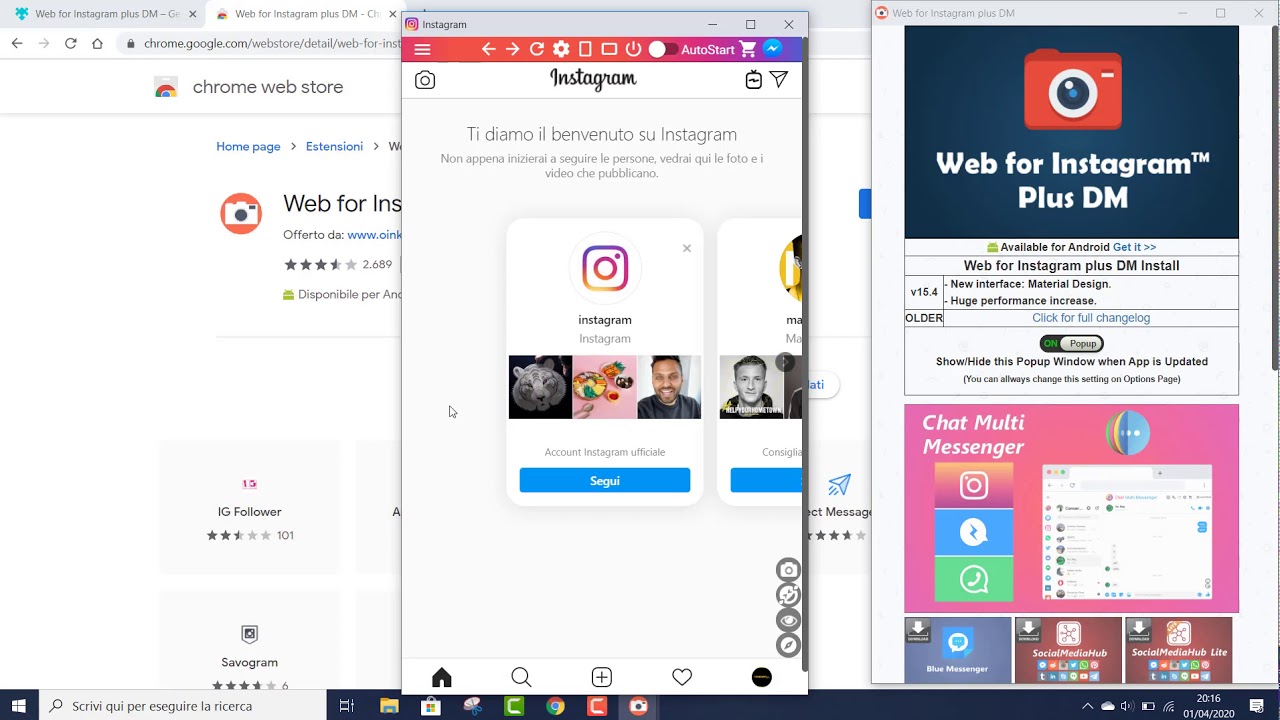Switch to portrait phone layout icon
The height and width of the screenshot is (720, 1280).
click(x=586, y=50)
